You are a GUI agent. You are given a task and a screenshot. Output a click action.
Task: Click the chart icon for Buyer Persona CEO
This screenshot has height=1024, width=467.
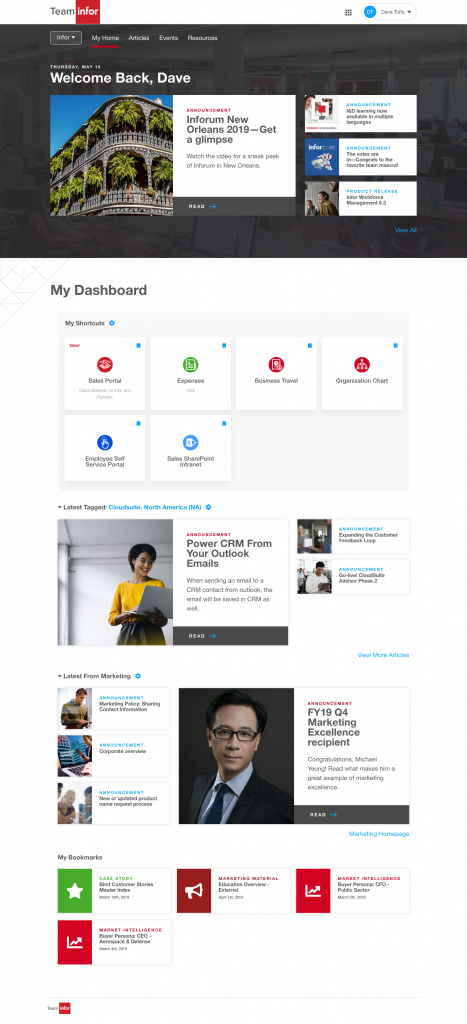pos(74,942)
